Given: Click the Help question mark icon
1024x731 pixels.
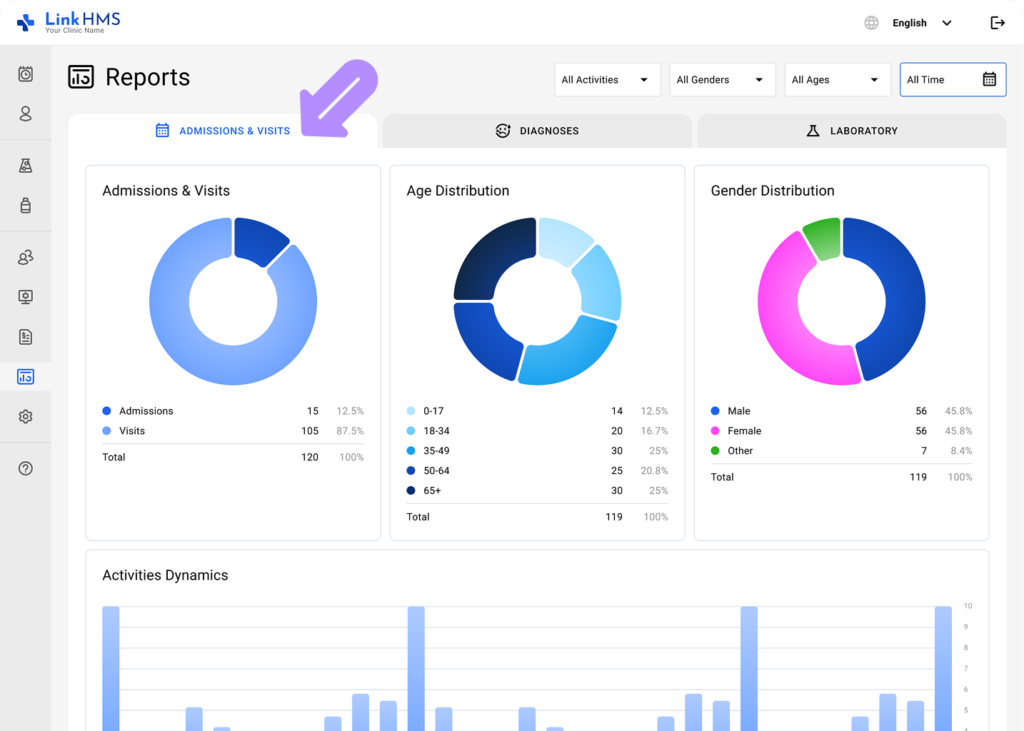Looking at the screenshot, I should [25, 467].
